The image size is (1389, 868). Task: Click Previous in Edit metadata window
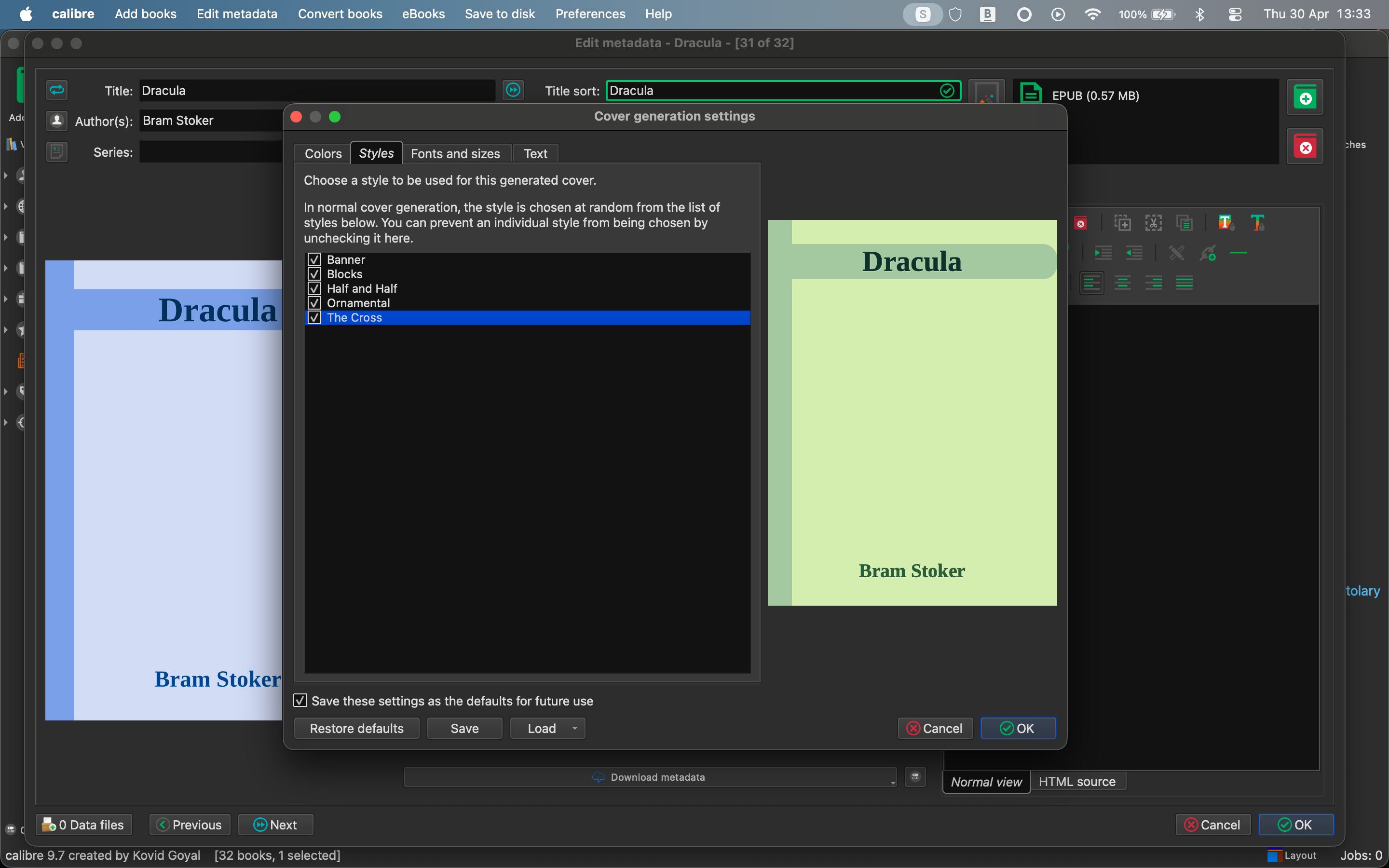click(190, 825)
